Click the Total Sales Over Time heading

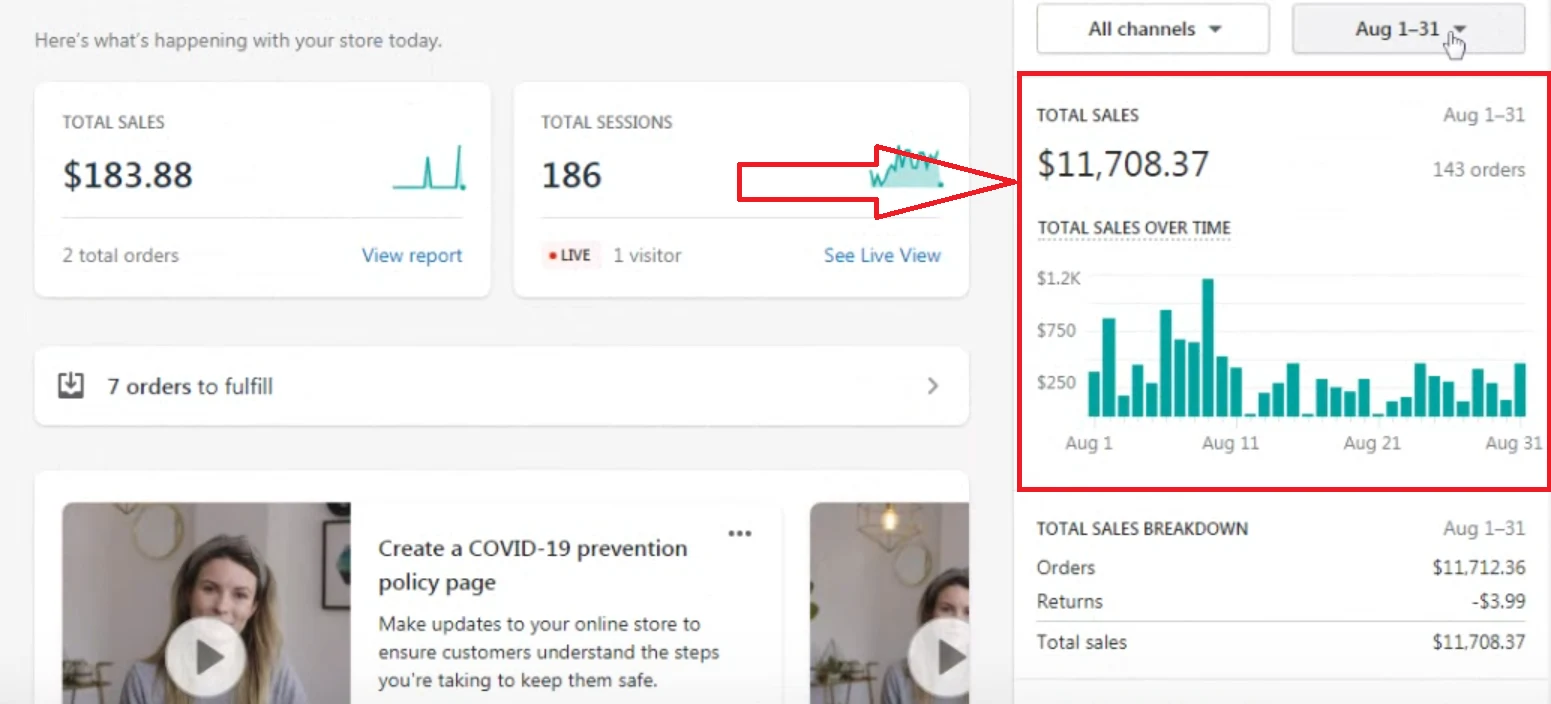point(1133,228)
